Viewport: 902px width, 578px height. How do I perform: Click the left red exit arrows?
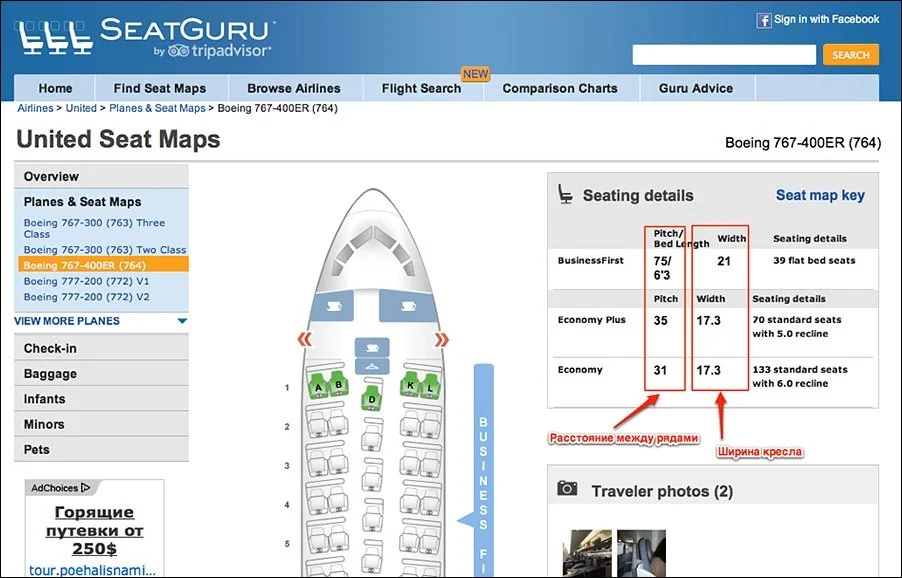305,341
